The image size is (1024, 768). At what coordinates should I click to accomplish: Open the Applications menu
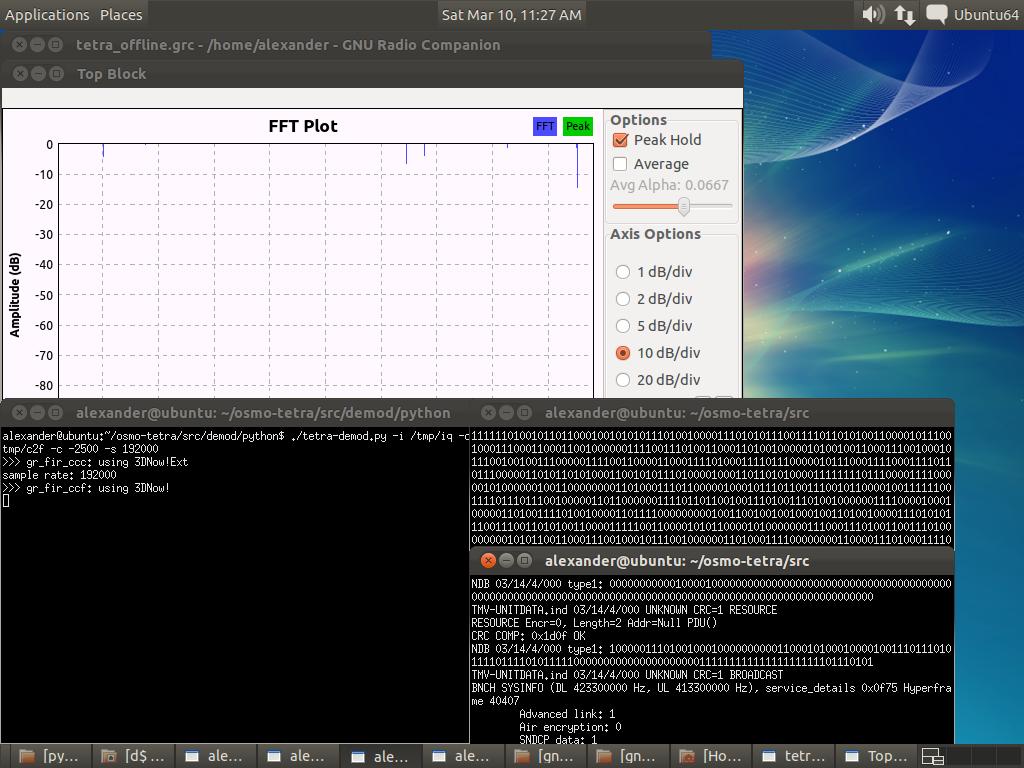point(47,14)
